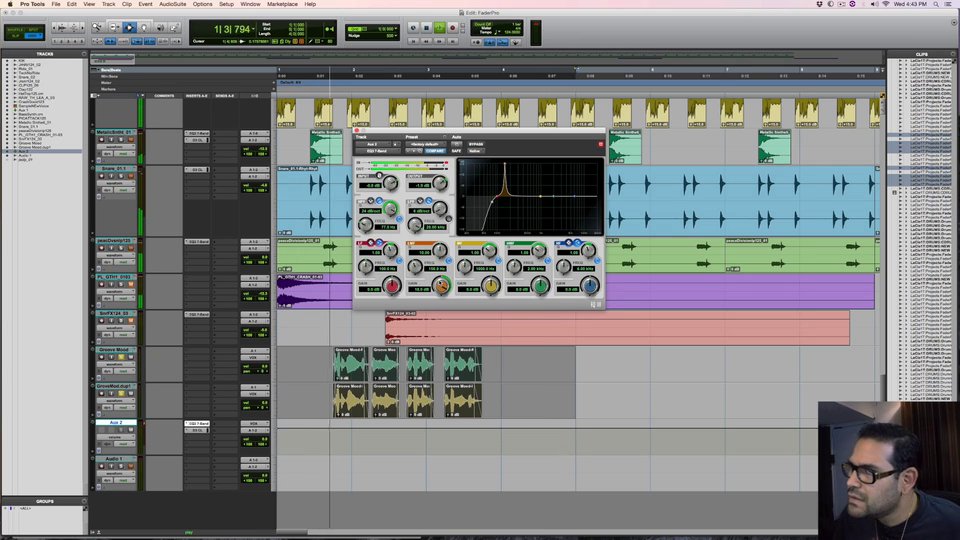Open Groove Mood track view selector
Viewport: 960px width, 540px height.
[115, 364]
